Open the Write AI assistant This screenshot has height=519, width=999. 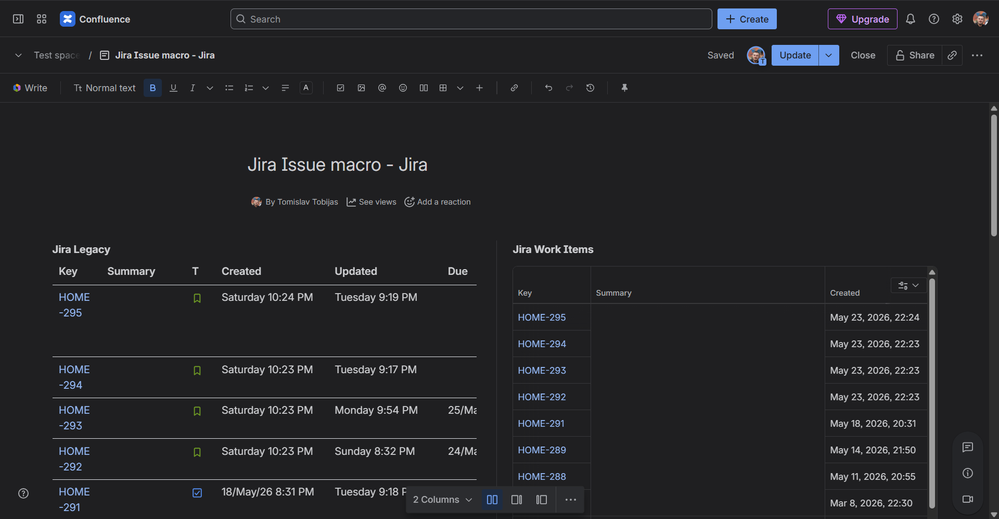[x=30, y=88]
